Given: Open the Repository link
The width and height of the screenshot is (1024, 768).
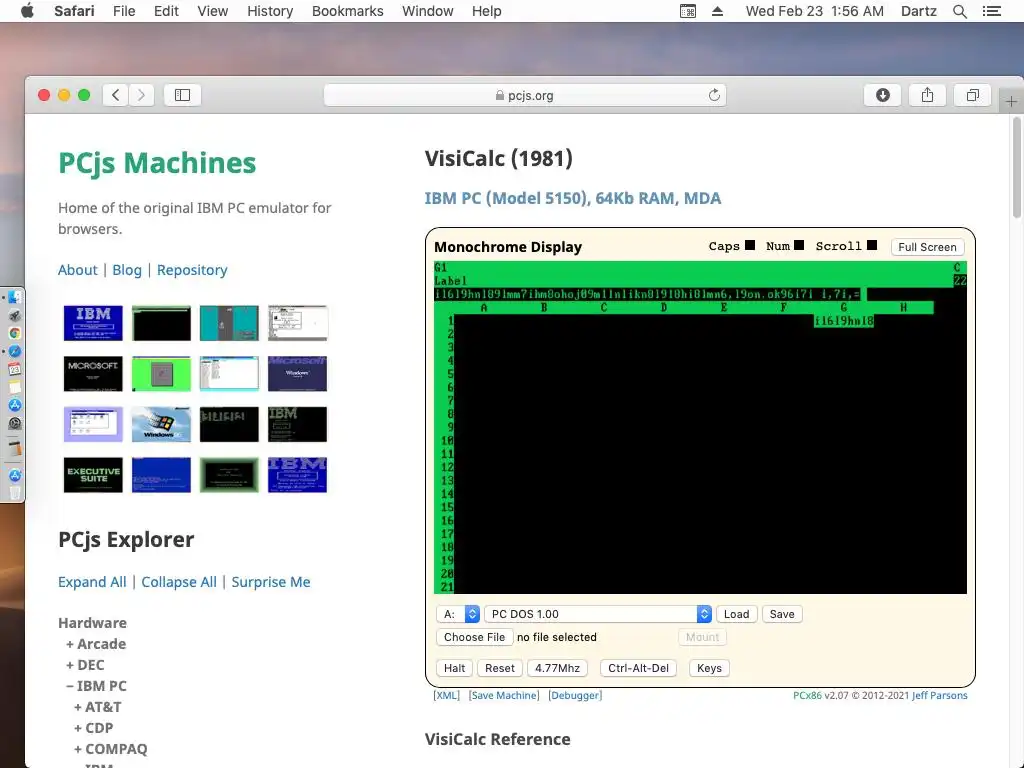Looking at the screenshot, I should 192,270.
